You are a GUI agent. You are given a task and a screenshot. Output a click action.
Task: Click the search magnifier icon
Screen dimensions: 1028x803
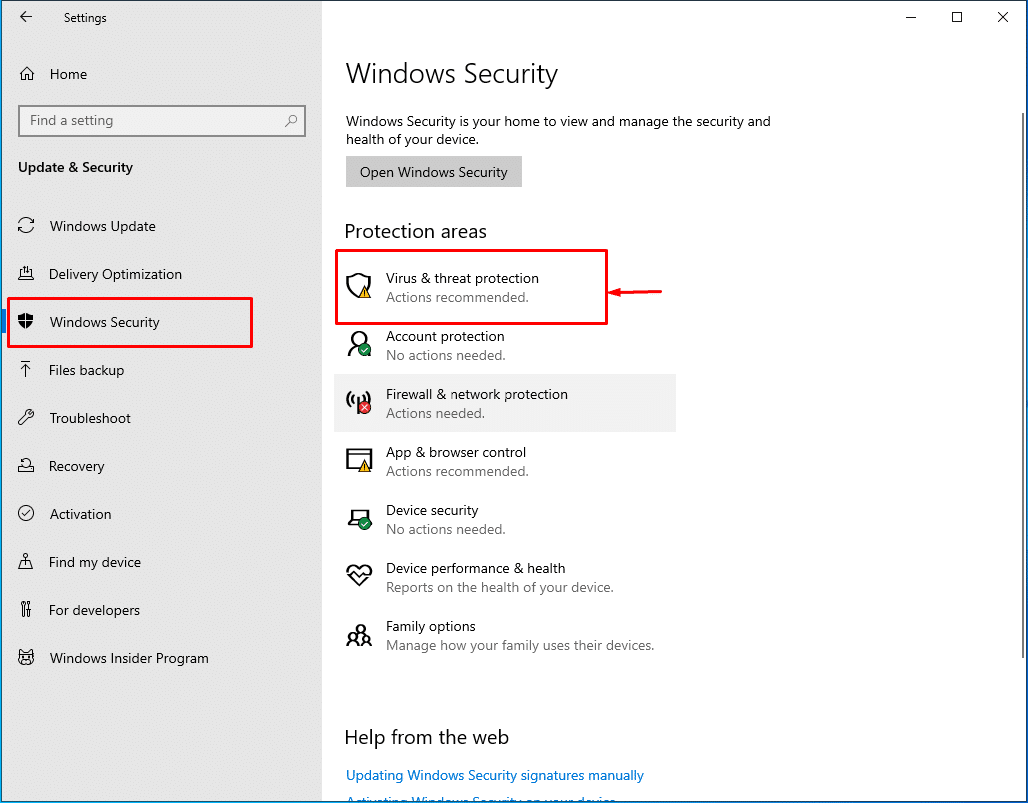point(291,121)
